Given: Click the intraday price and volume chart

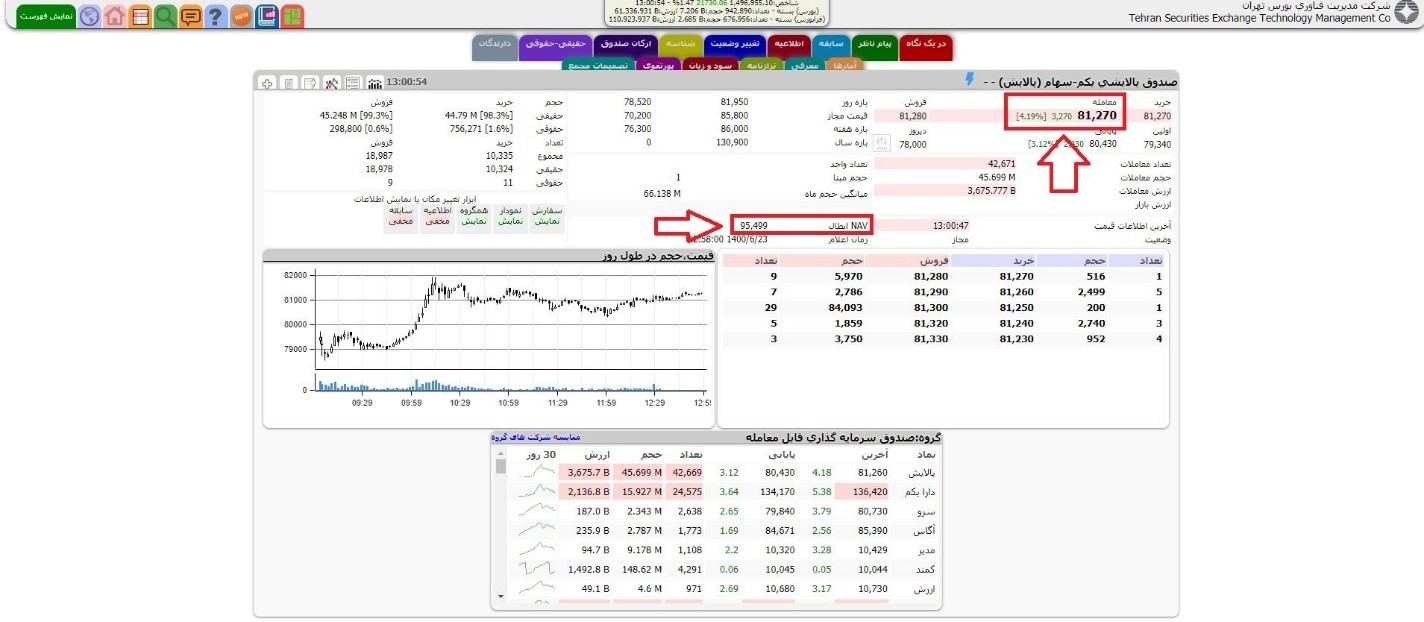Looking at the screenshot, I should click(x=489, y=337).
